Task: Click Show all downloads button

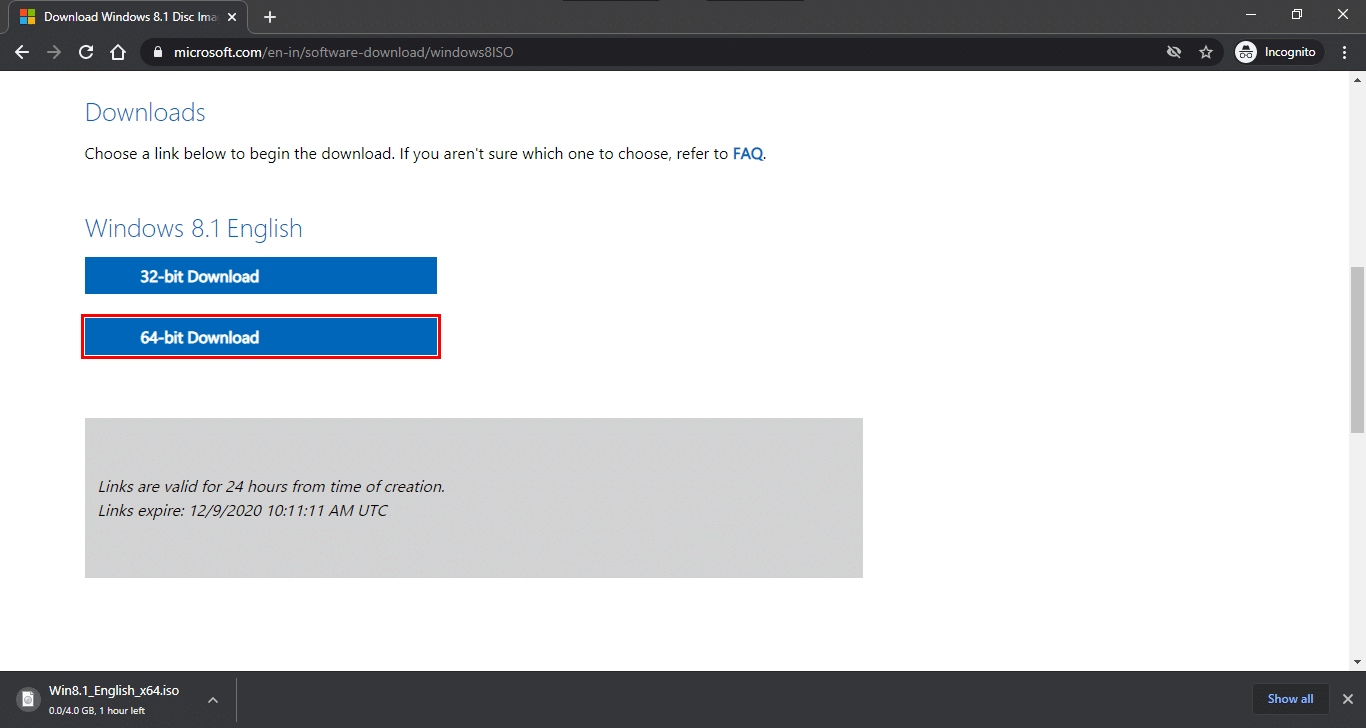Action: point(1290,699)
